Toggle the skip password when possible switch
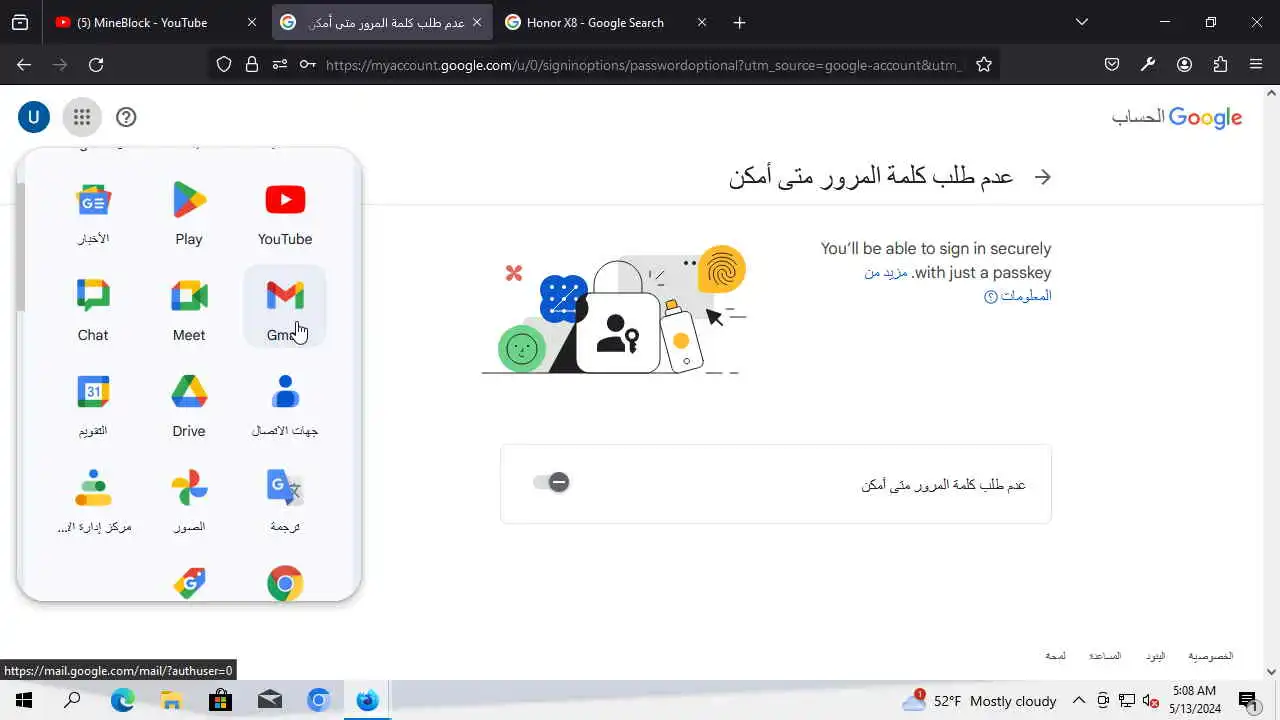Image resolution: width=1280 pixels, height=720 pixels. pos(551,483)
